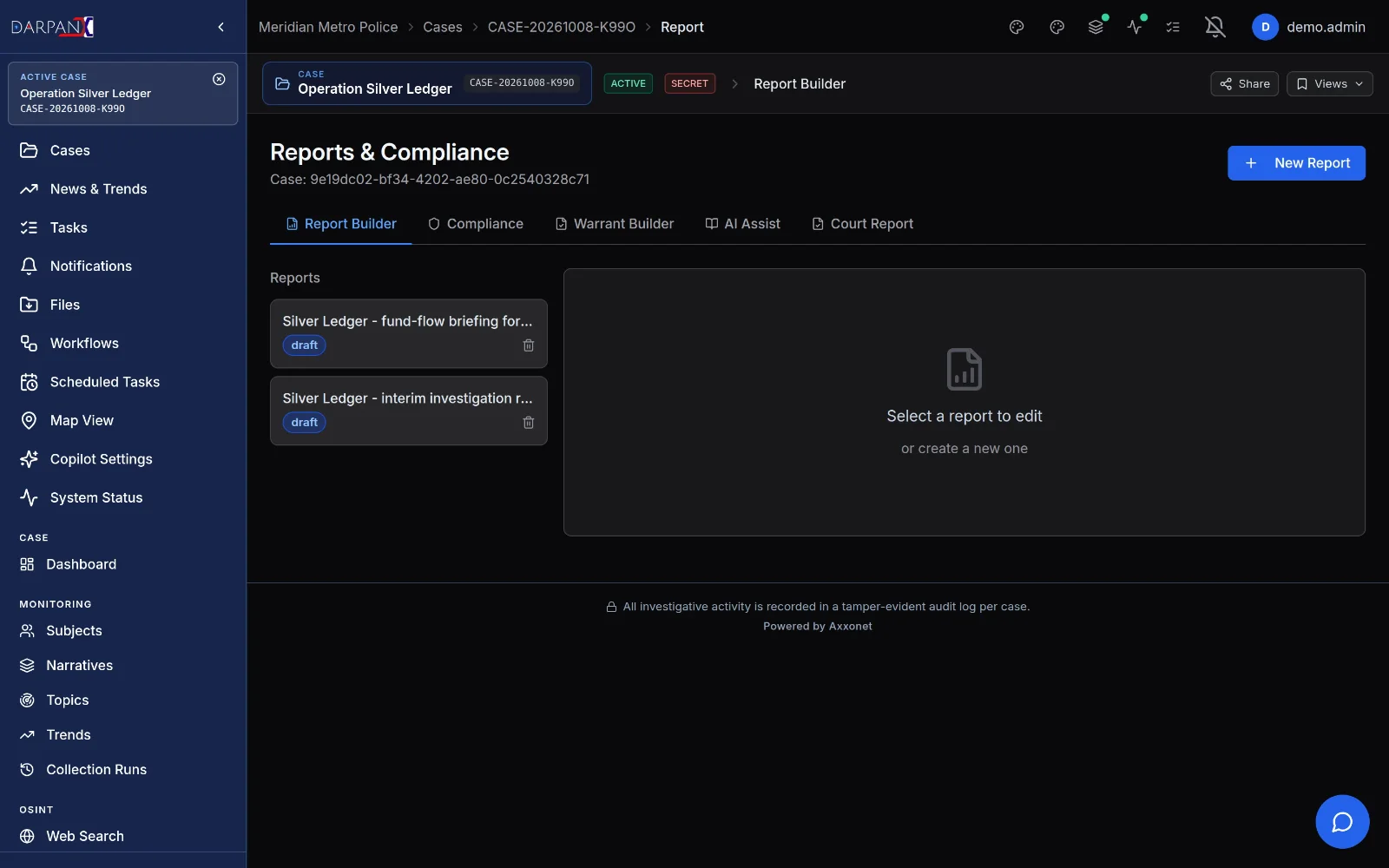
Task: Open the activity pulse icon in top bar
Action: [x=1135, y=27]
